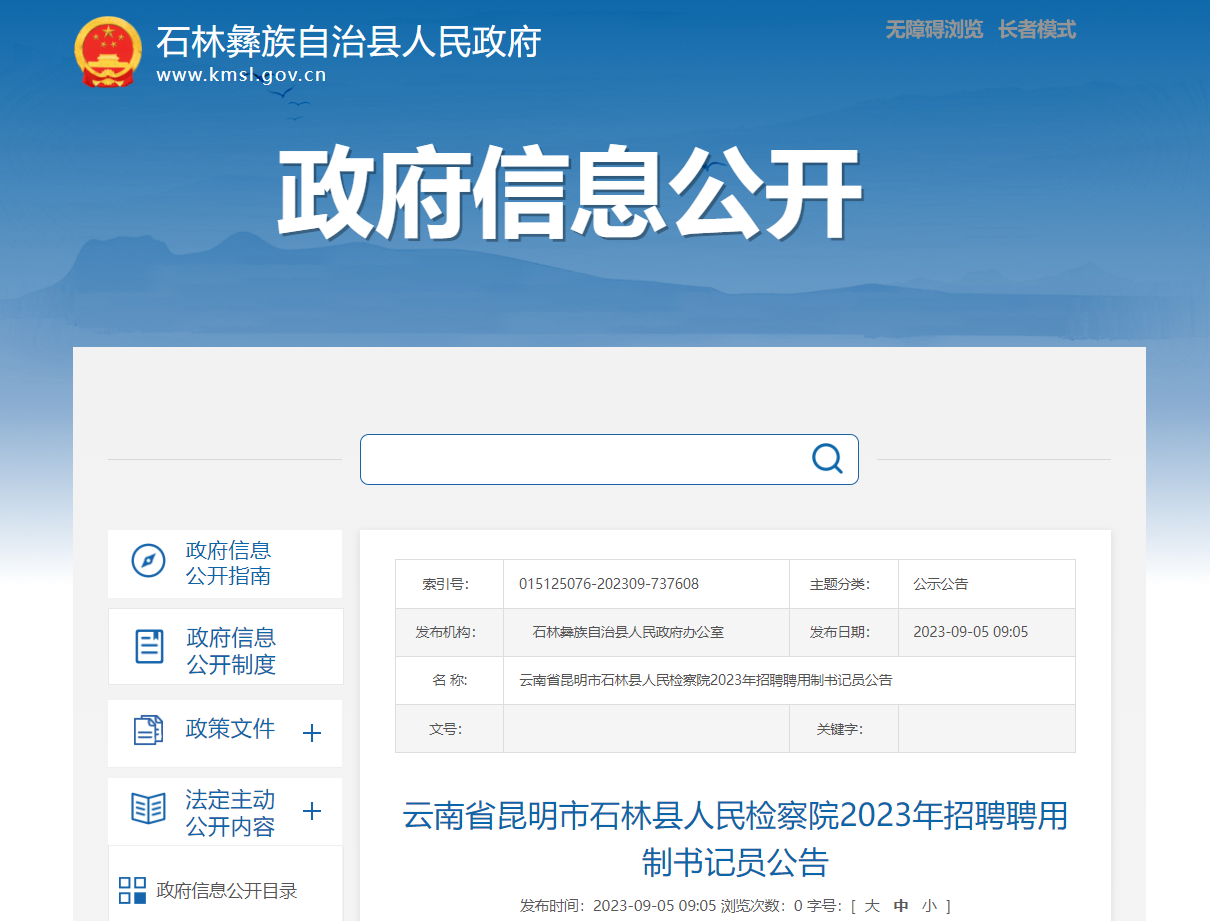Click the compass icon for disclosure guide
This screenshot has width=1210, height=921.
pyautogui.click(x=149, y=561)
